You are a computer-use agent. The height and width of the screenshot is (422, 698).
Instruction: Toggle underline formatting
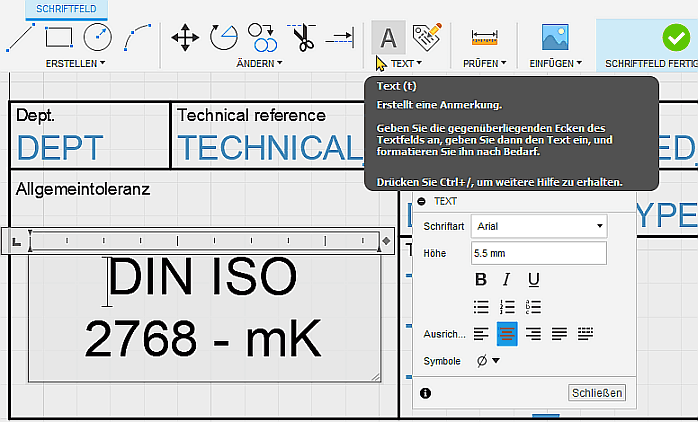click(534, 279)
